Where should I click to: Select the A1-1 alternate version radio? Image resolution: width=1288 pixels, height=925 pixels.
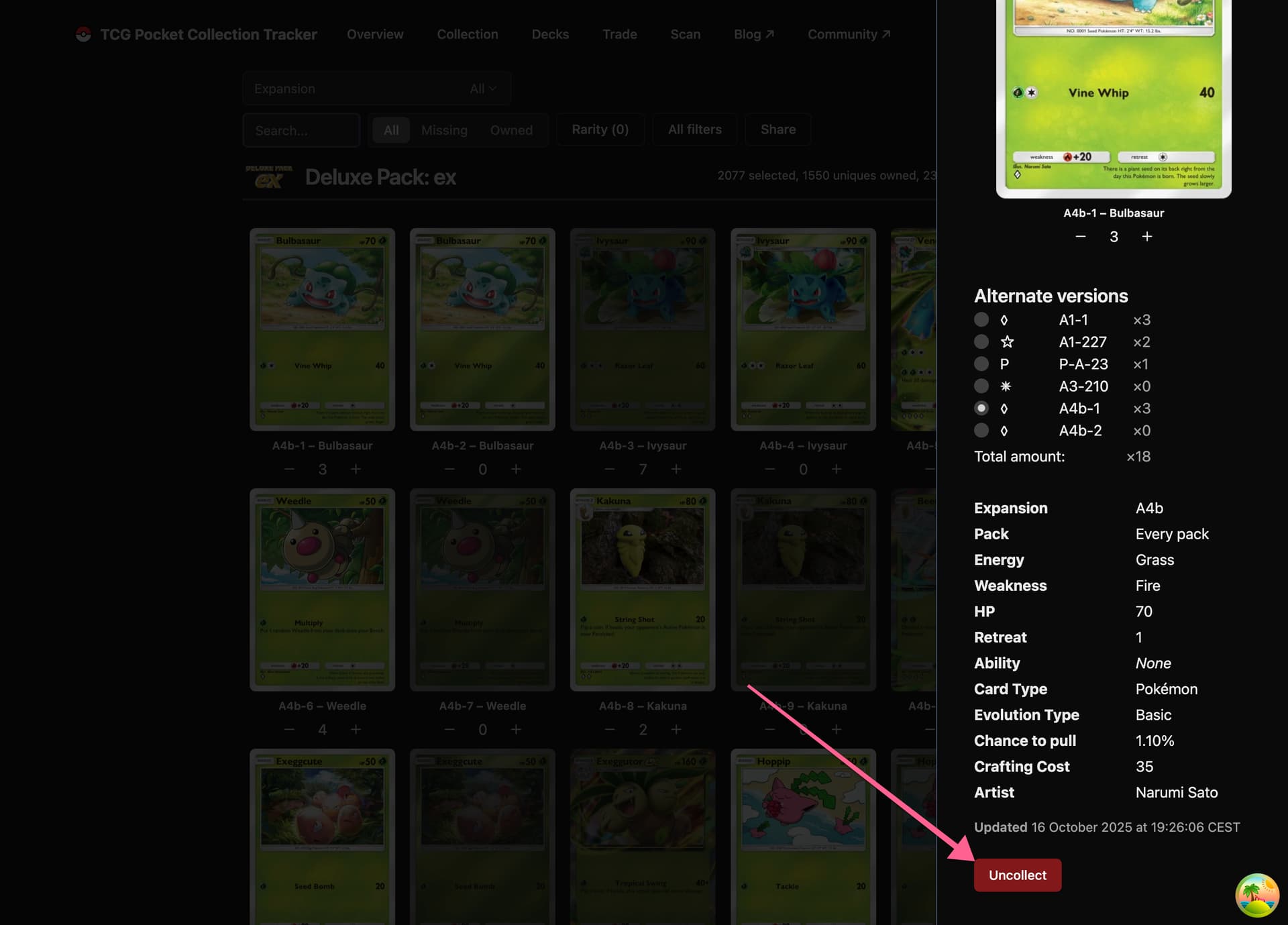[x=981, y=319]
